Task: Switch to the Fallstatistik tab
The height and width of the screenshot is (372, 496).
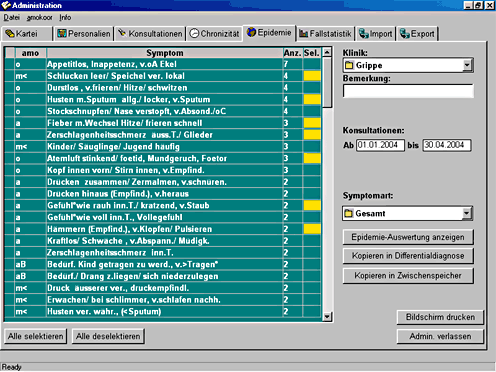Action: click(325, 34)
